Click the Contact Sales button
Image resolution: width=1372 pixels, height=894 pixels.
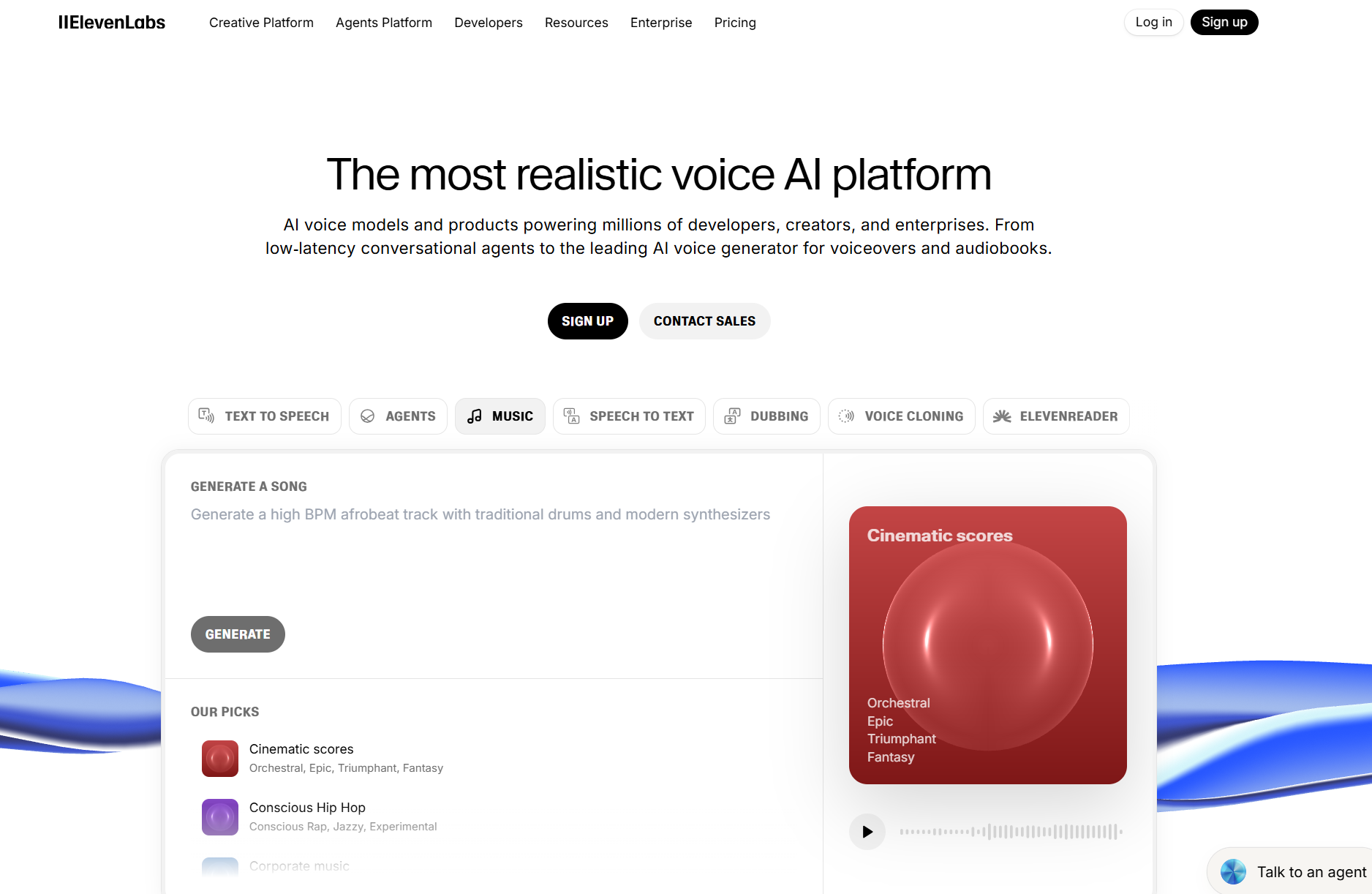[x=704, y=320]
